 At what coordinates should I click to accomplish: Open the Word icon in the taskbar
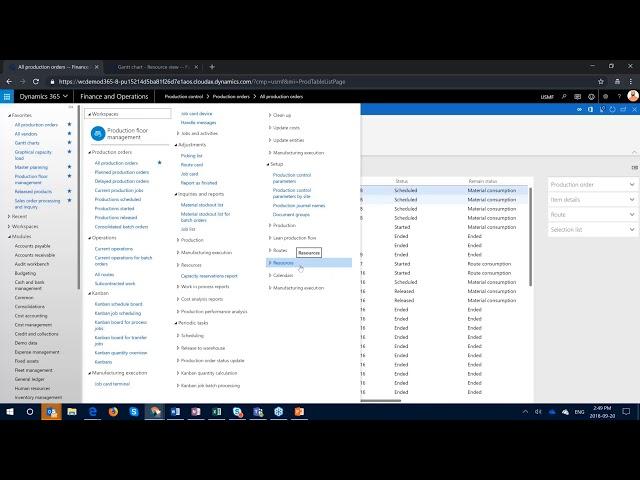(x=176, y=412)
